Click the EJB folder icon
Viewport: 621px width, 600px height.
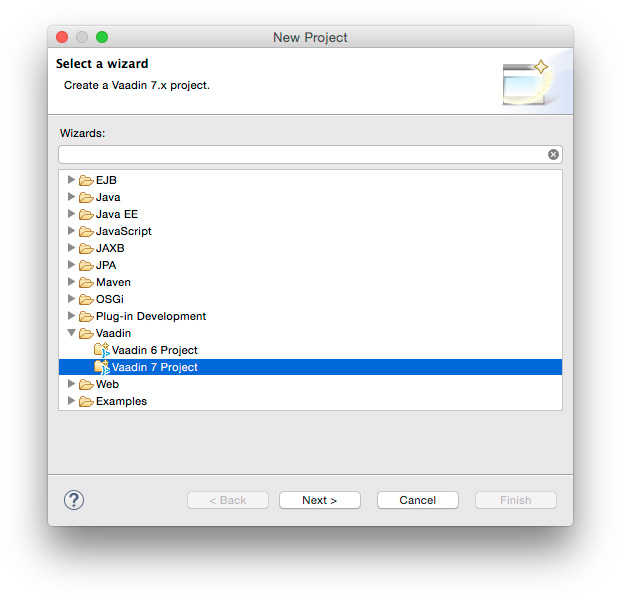pyautogui.click(x=86, y=180)
